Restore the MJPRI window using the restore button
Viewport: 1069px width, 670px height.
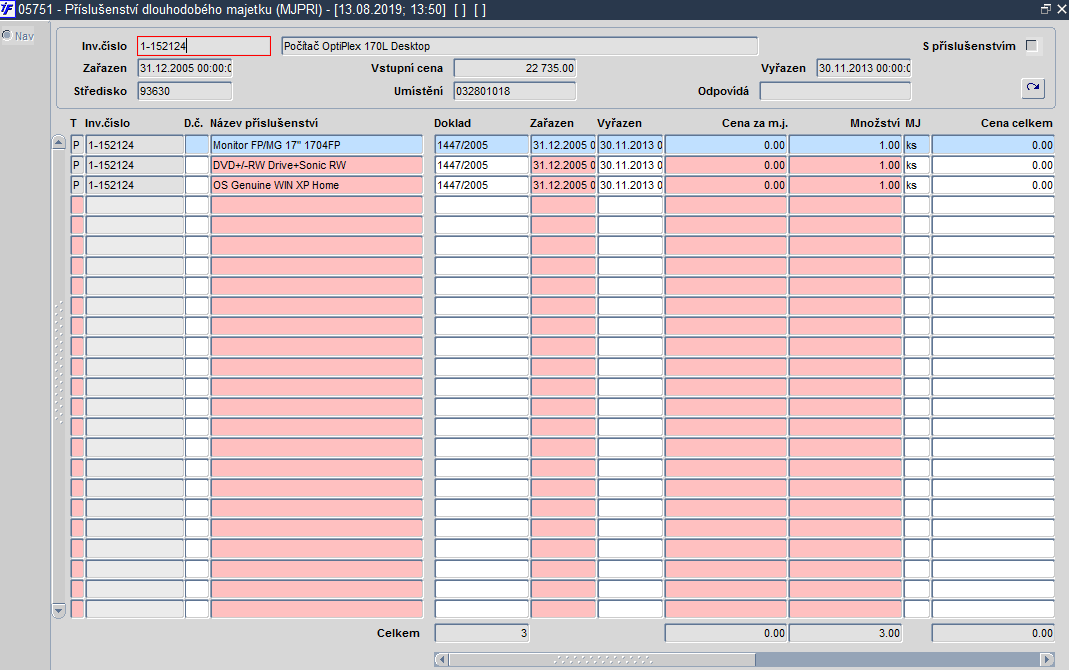point(1046,9)
